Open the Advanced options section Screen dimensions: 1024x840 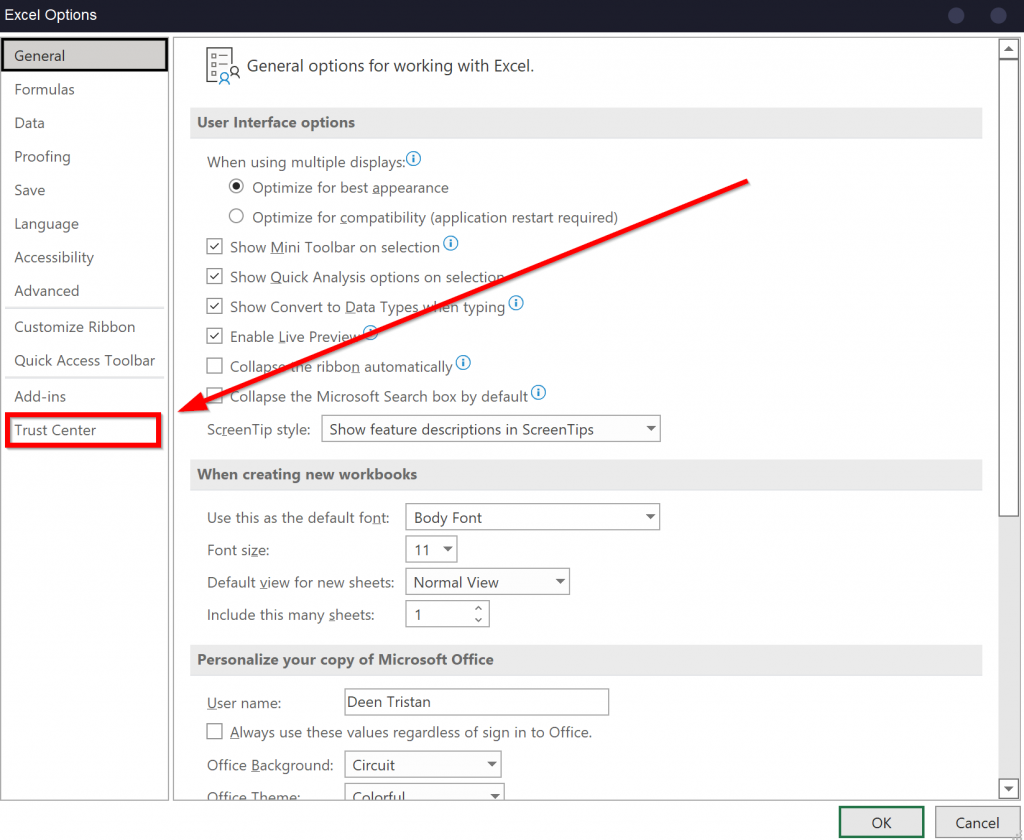tap(46, 291)
